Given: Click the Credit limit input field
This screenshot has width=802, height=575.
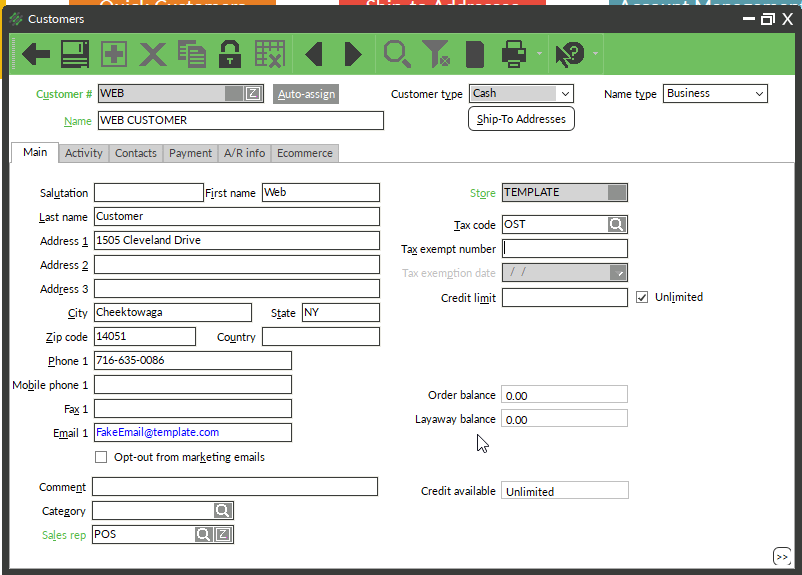Looking at the screenshot, I should point(565,297).
